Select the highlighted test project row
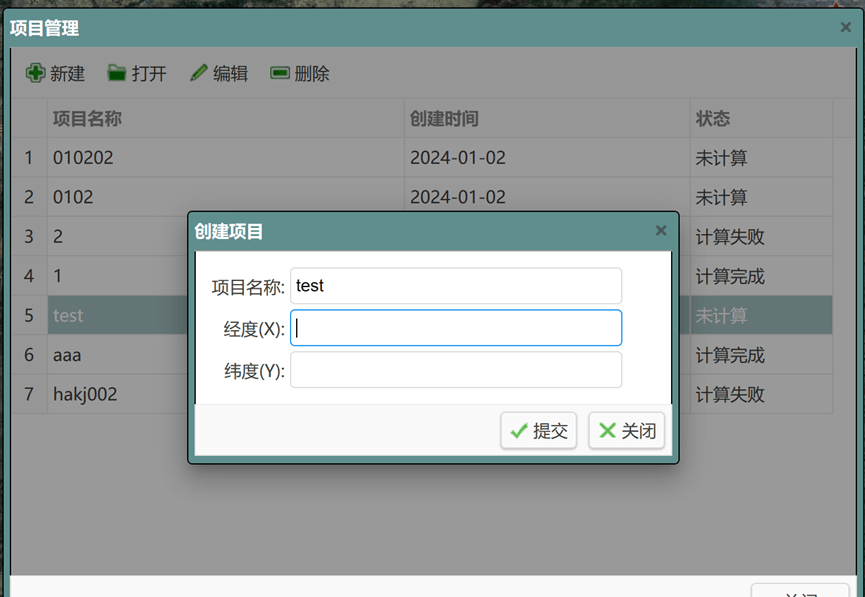Viewport: 865px width, 597px height. [100, 316]
